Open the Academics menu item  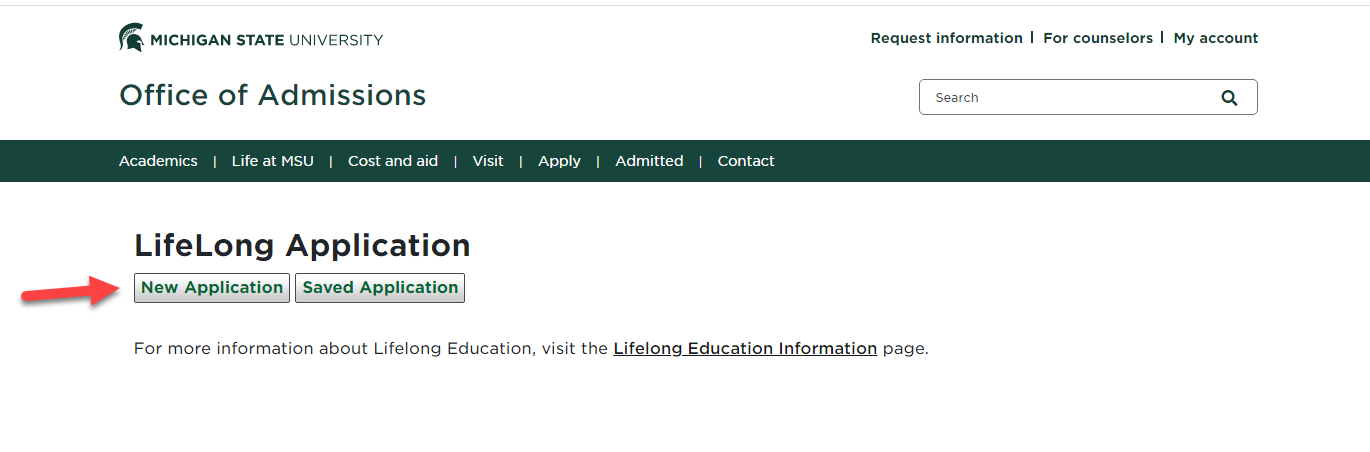point(158,161)
